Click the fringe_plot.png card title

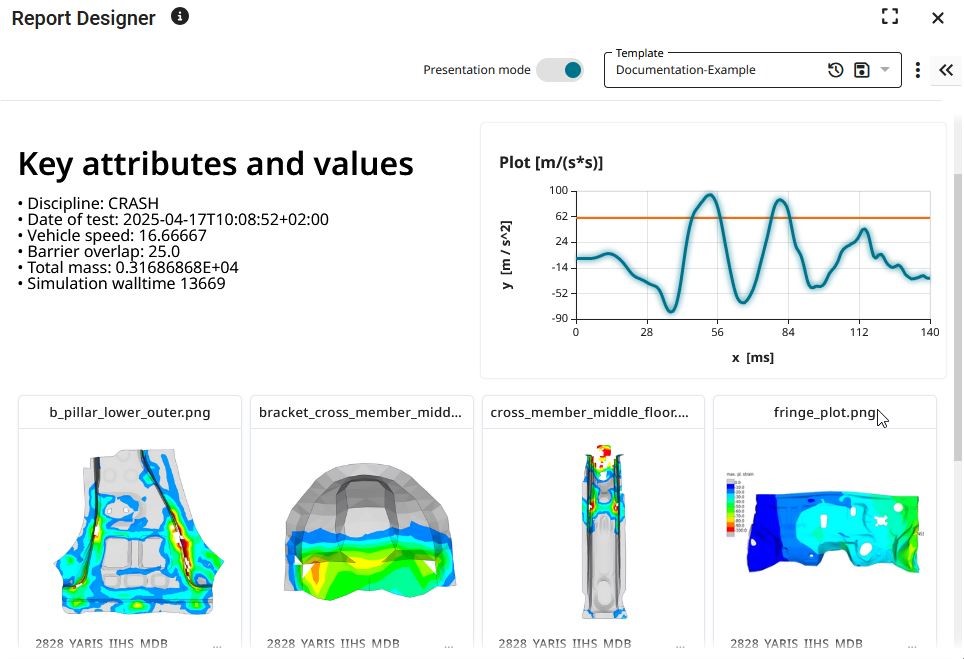(824, 412)
